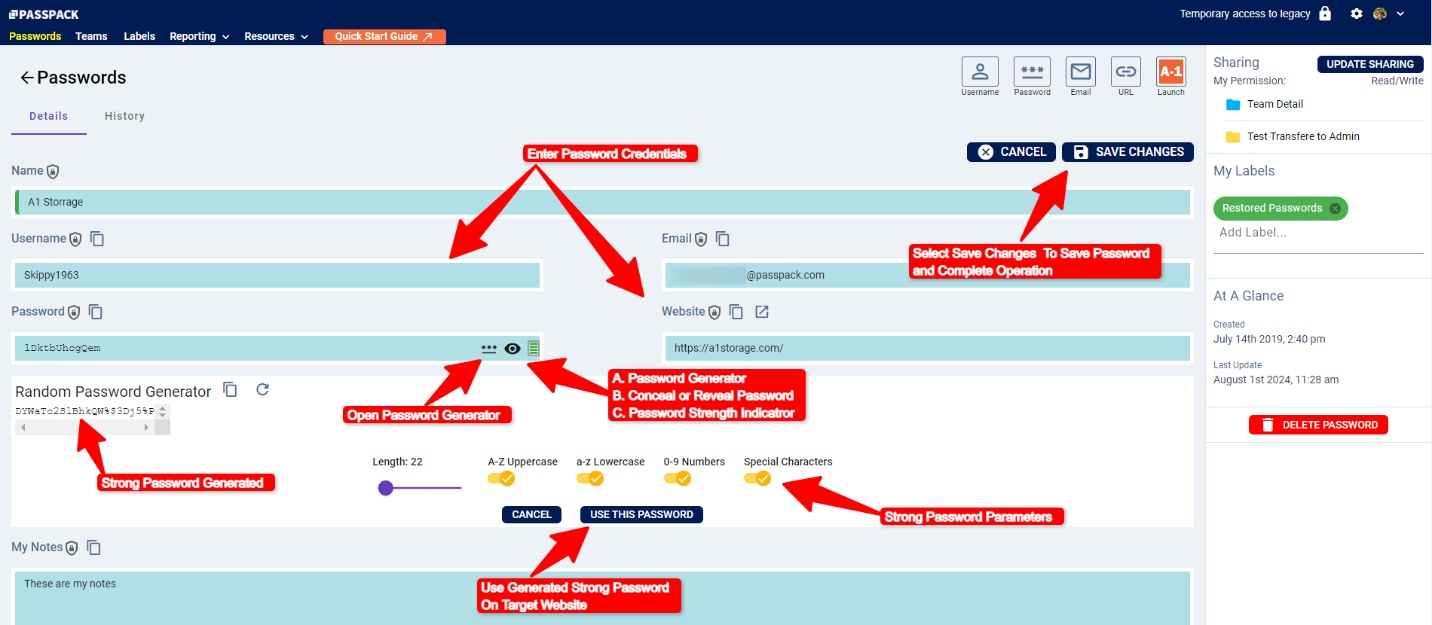The width and height of the screenshot is (1432, 625).
Task: Switch to the Details tab
Action: [49, 116]
